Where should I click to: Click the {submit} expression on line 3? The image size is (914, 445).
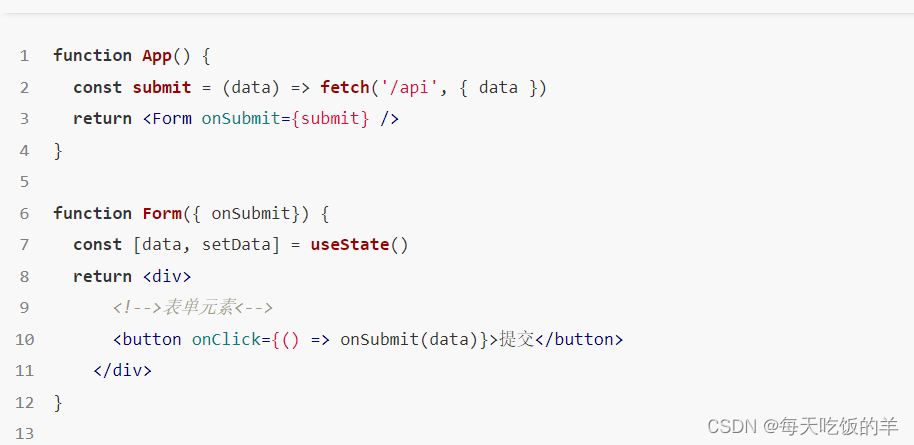point(330,118)
